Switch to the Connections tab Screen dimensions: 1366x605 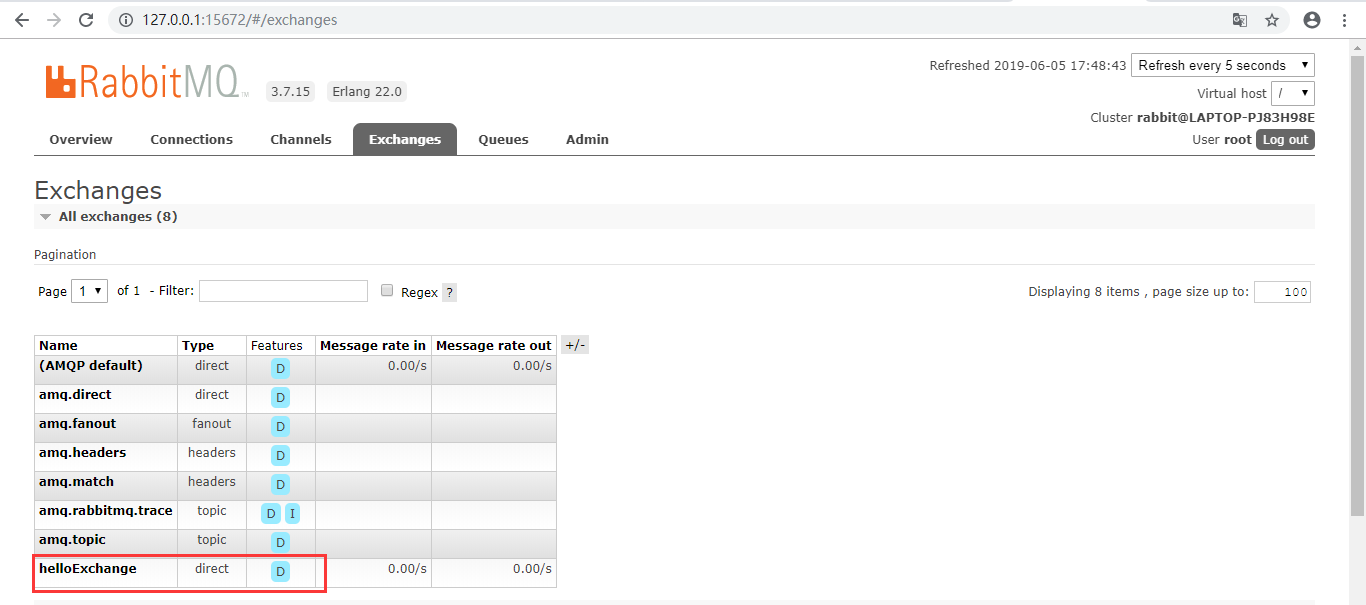[192, 139]
